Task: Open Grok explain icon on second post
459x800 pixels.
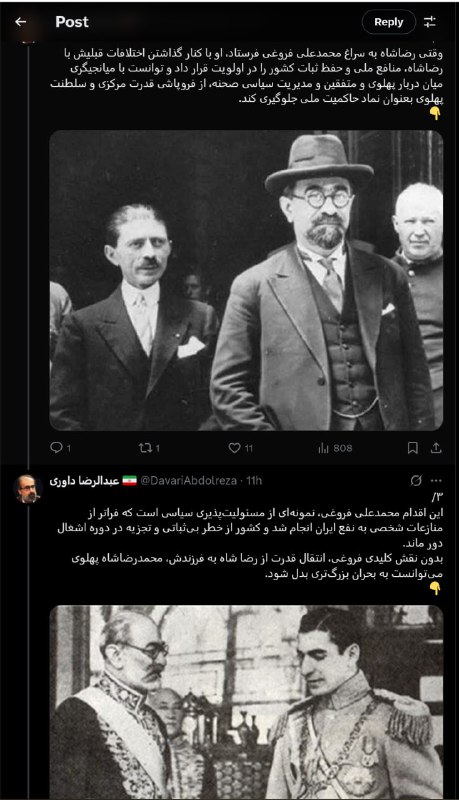Action: point(416,481)
